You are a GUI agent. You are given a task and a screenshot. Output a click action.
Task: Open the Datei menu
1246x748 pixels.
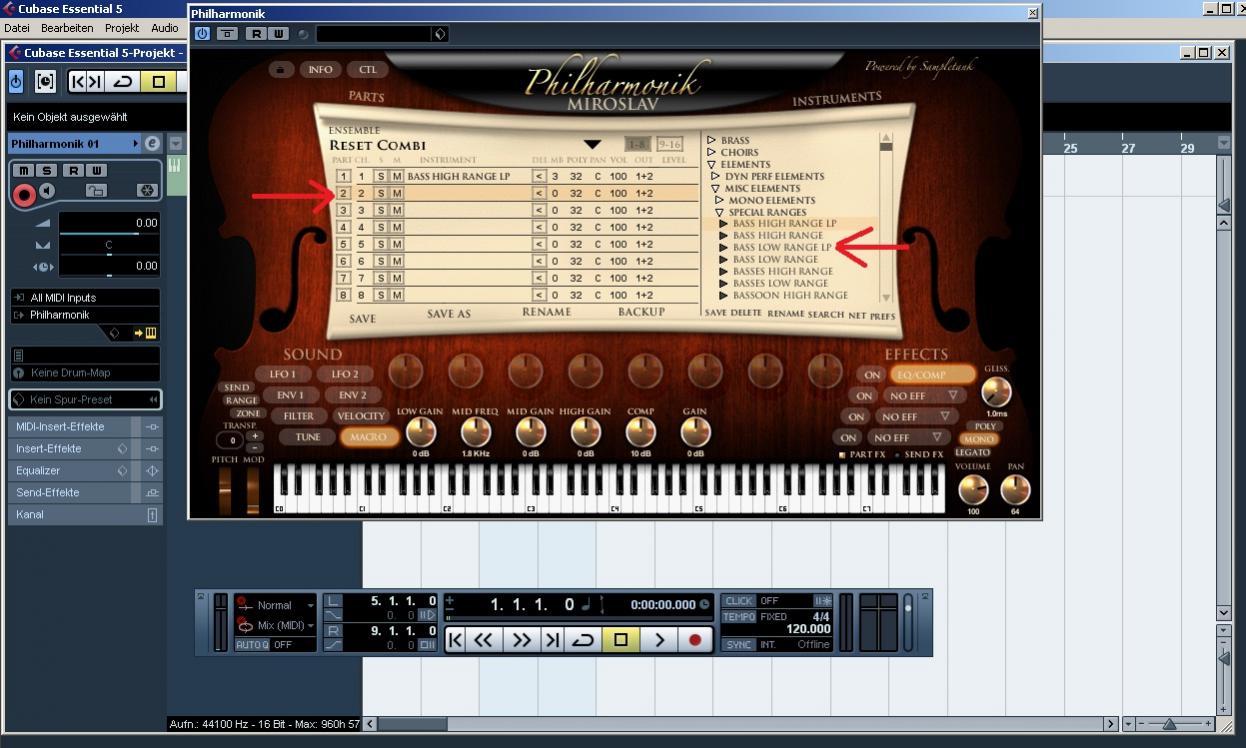coord(17,28)
